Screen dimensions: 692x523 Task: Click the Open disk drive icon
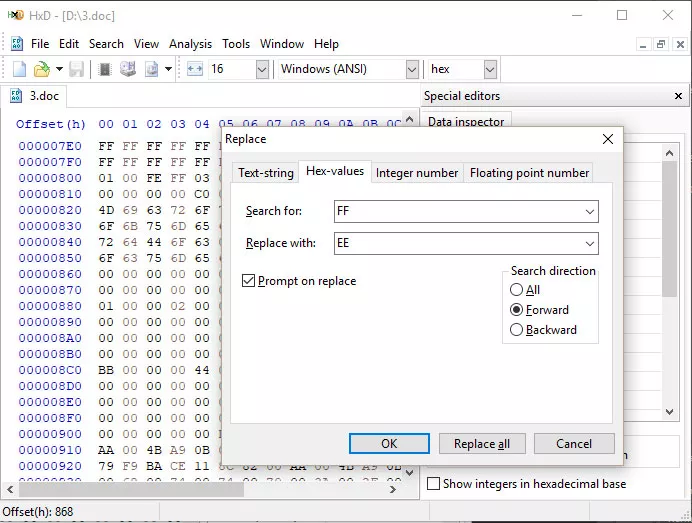[128, 69]
